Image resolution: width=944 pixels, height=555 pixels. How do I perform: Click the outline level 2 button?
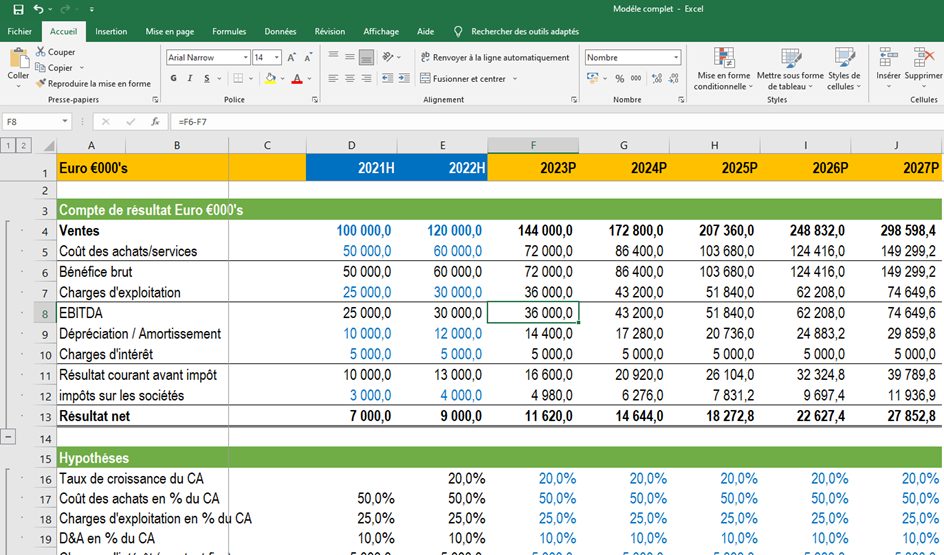[24, 146]
